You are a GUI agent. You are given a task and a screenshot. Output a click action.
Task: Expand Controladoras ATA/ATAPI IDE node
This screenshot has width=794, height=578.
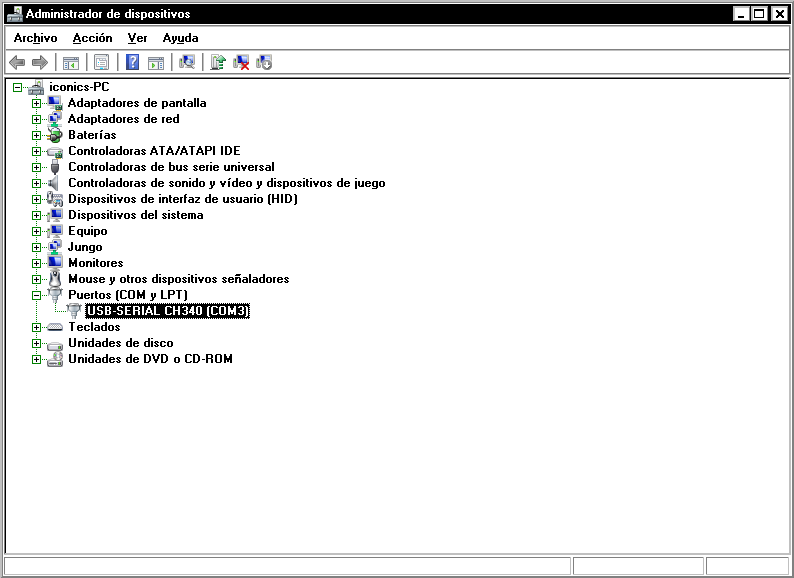(36, 151)
